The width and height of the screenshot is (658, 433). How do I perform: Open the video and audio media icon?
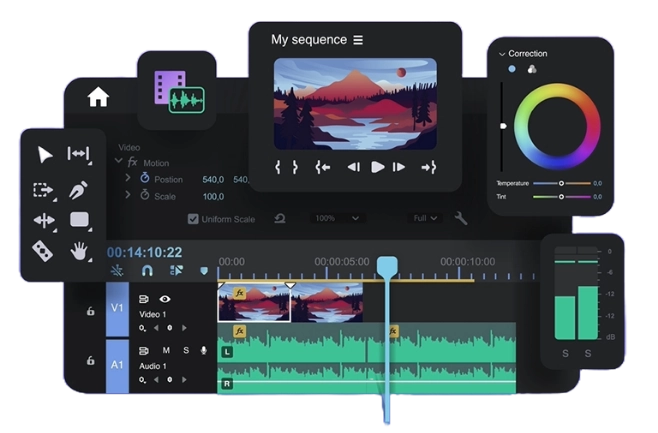(179, 92)
